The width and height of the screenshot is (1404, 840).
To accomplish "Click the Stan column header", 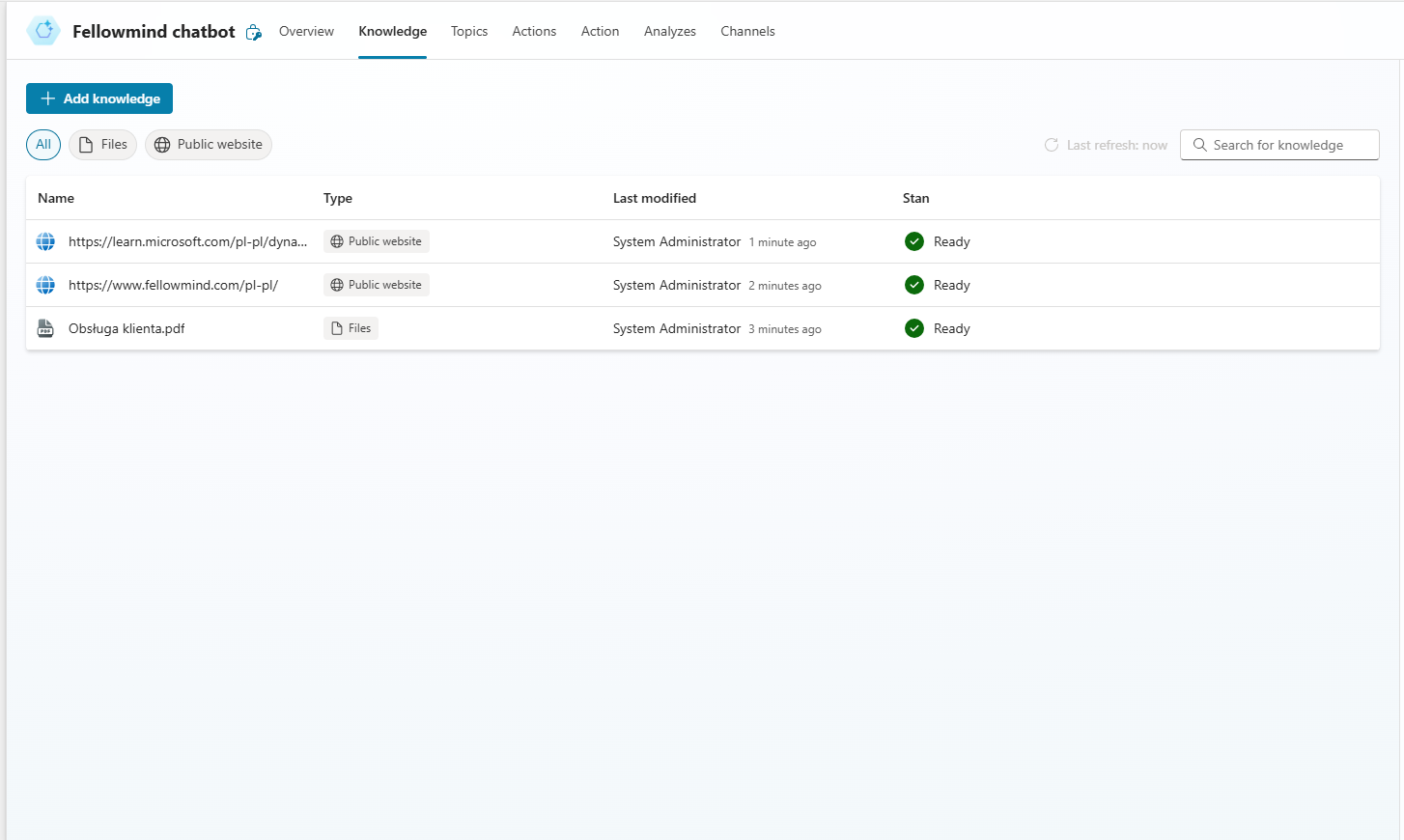I will click(x=916, y=198).
